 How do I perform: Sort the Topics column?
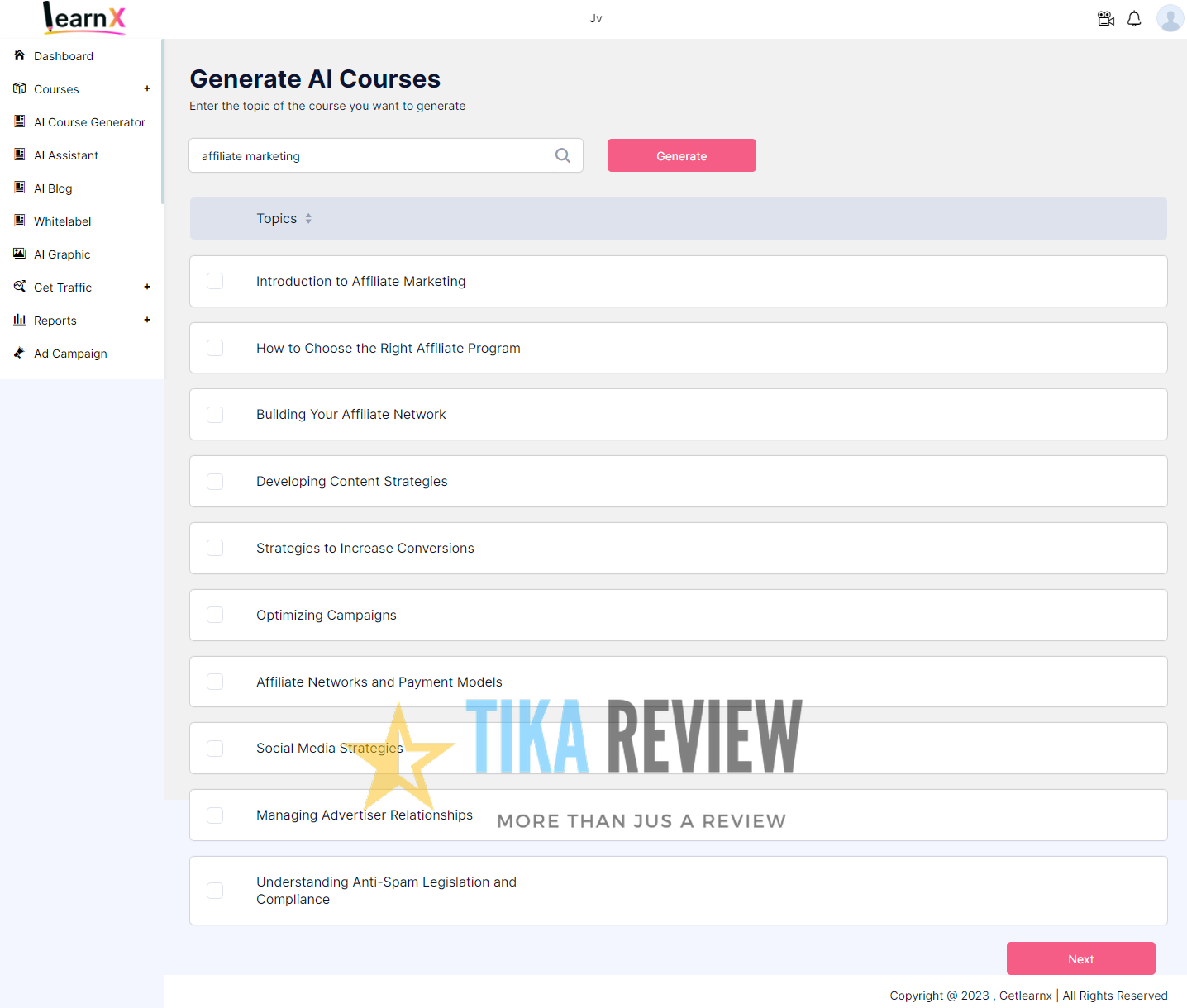tap(307, 218)
